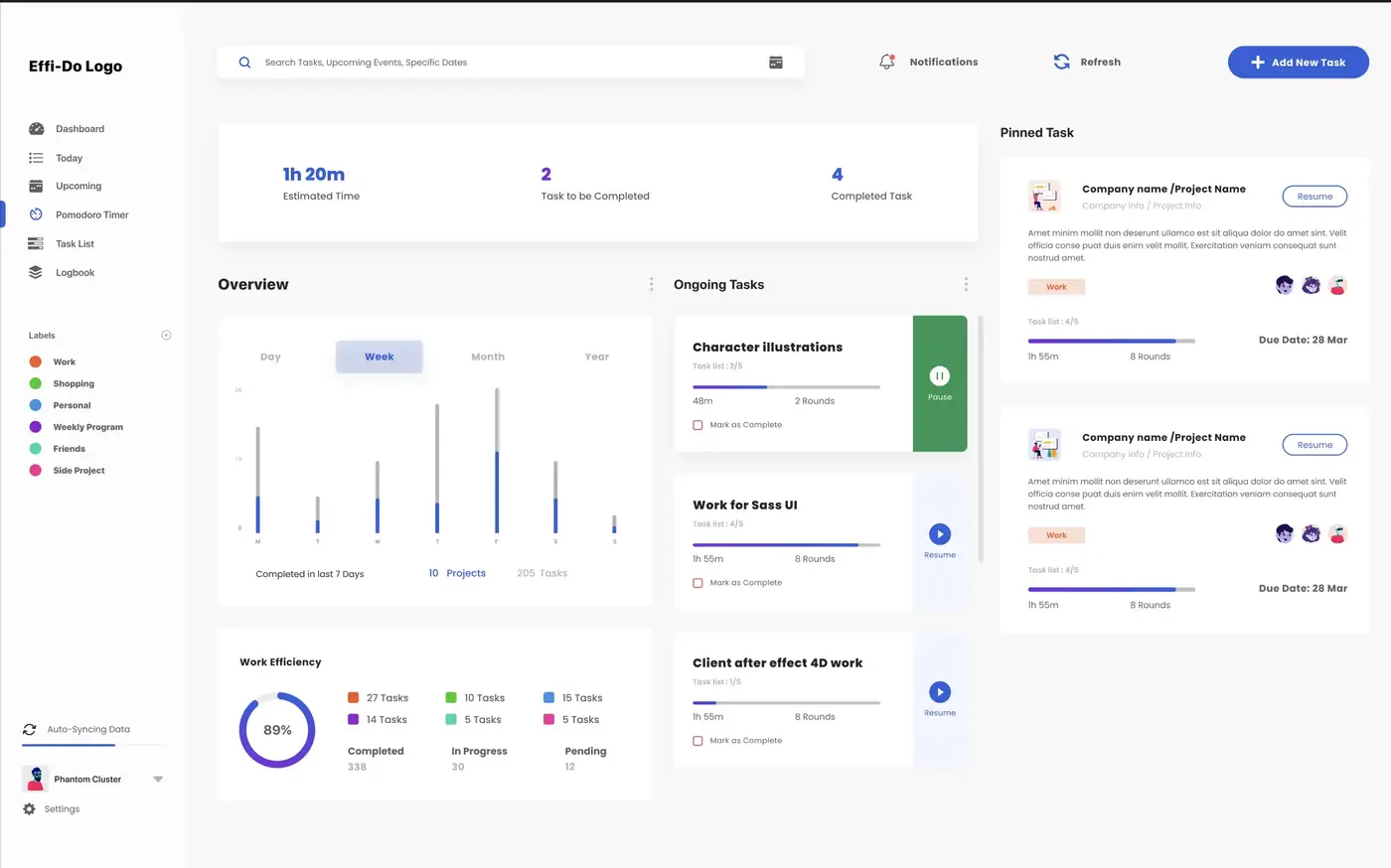
Task: Click Work for Sass UI progress bar
Action: point(786,545)
